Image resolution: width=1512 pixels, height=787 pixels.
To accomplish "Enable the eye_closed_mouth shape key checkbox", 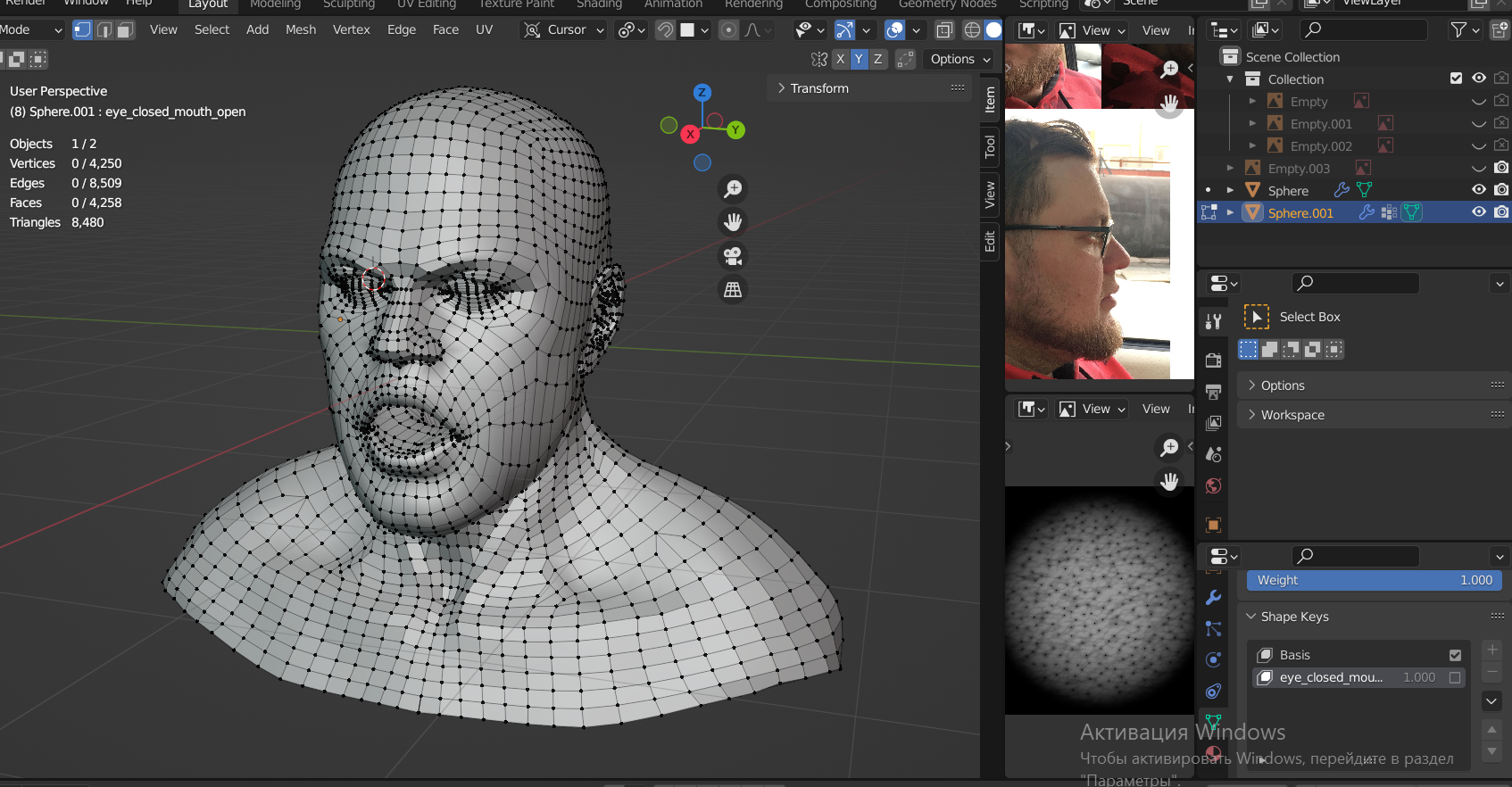I will (x=1455, y=677).
